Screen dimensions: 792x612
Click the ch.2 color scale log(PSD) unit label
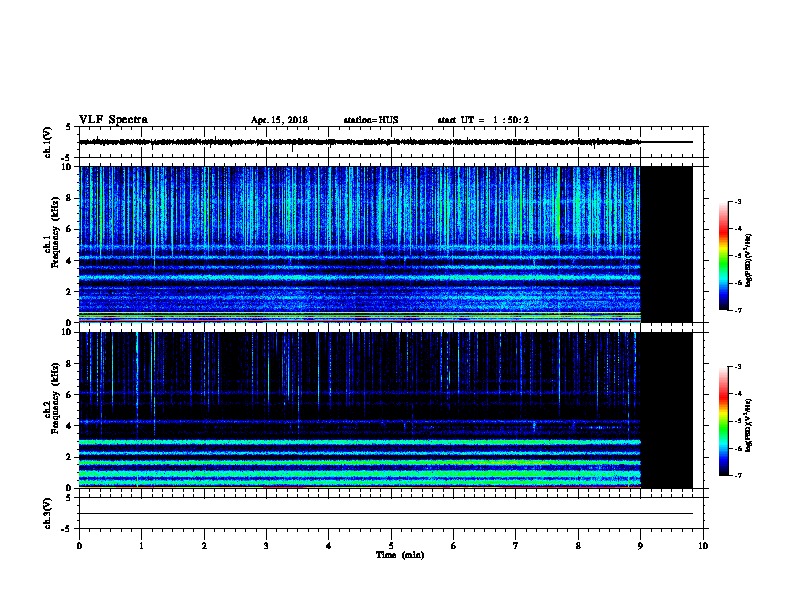[x=749, y=425]
